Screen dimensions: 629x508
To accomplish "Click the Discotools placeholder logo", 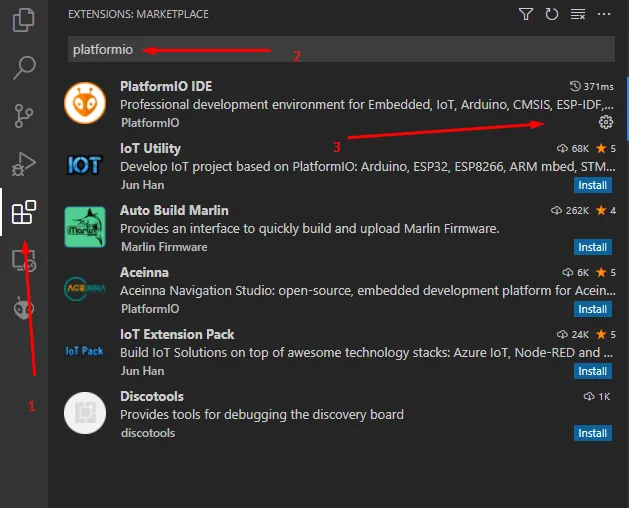I will coord(85,413).
